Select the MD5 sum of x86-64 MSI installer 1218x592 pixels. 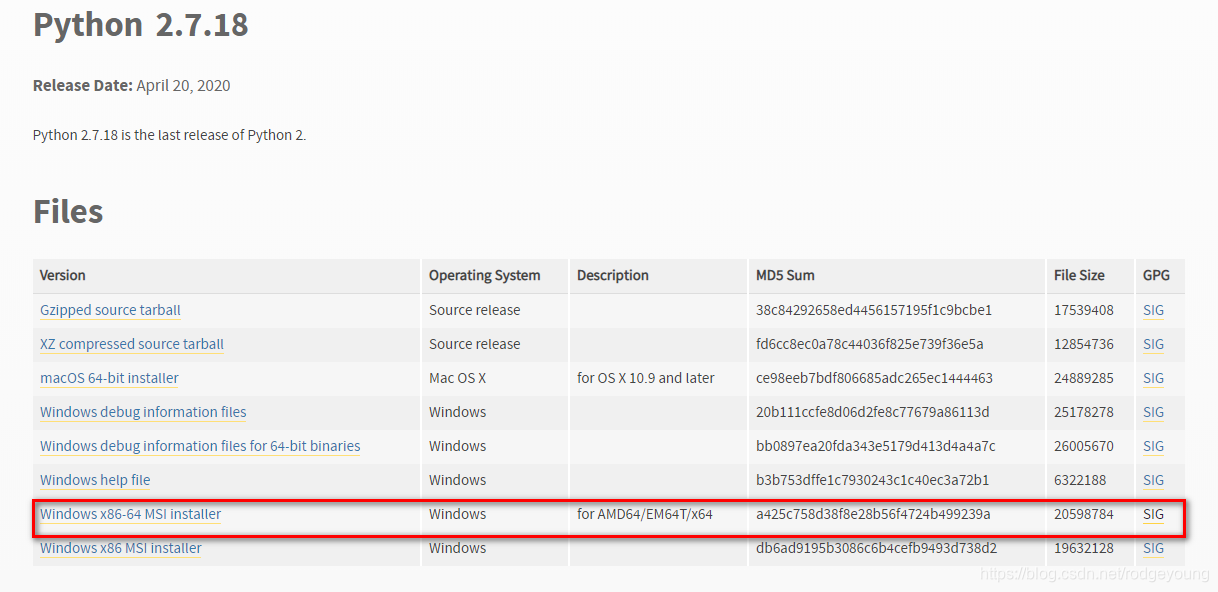click(x=873, y=514)
